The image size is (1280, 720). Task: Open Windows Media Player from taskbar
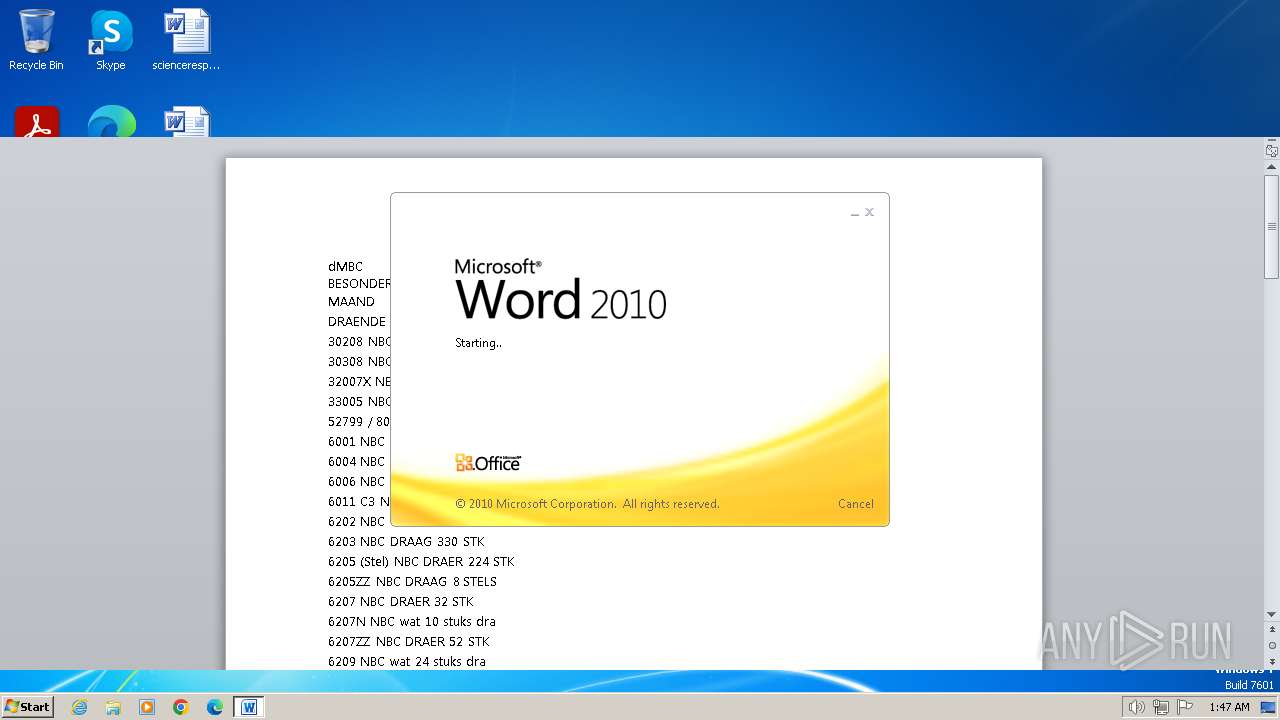click(147, 707)
